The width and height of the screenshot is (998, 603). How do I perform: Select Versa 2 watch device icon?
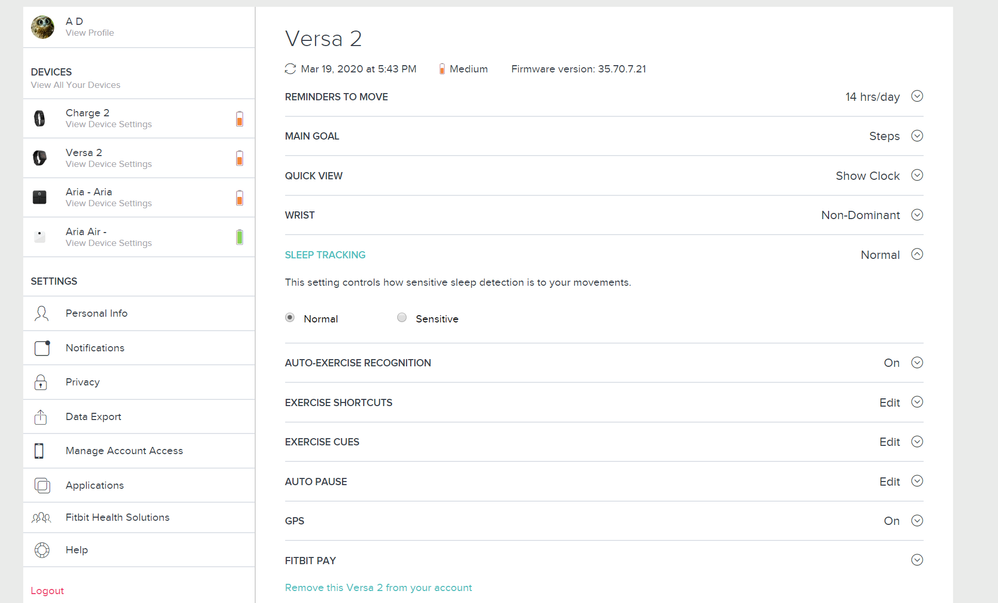[39, 158]
